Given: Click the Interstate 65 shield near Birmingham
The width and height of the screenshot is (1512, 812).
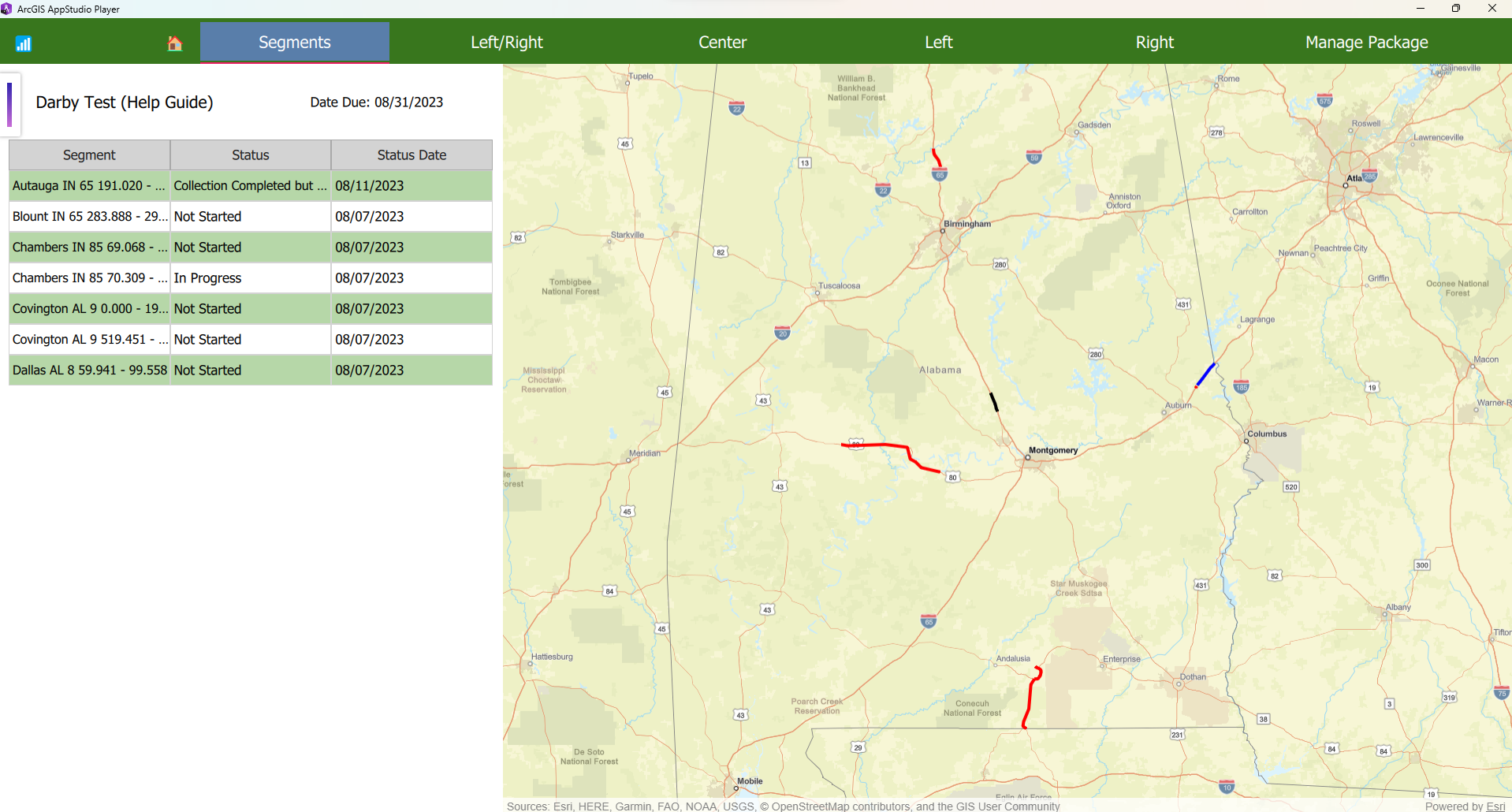Looking at the screenshot, I should pos(940,174).
